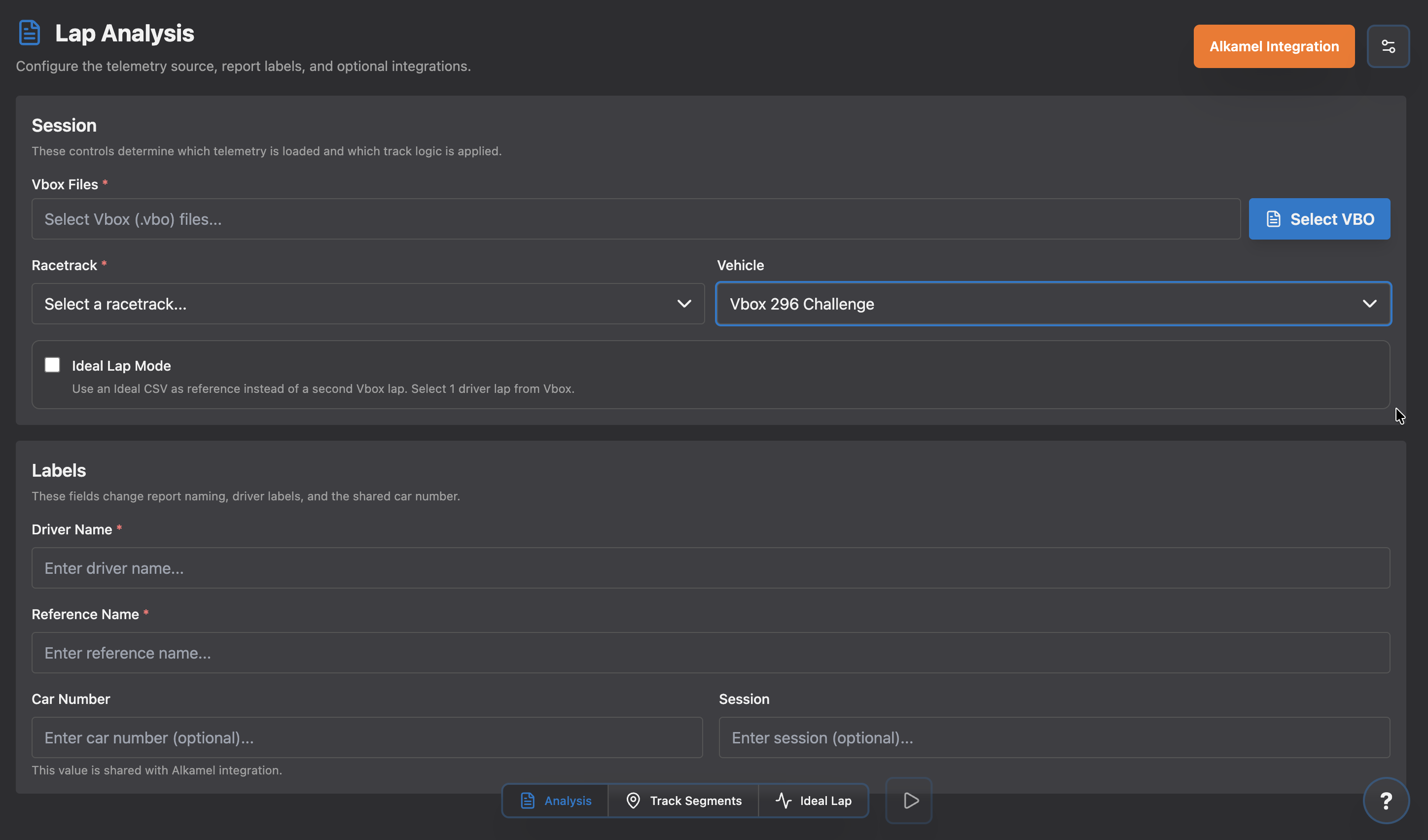The image size is (1428, 840).
Task: Select the car number entry field
Action: pyautogui.click(x=367, y=737)
